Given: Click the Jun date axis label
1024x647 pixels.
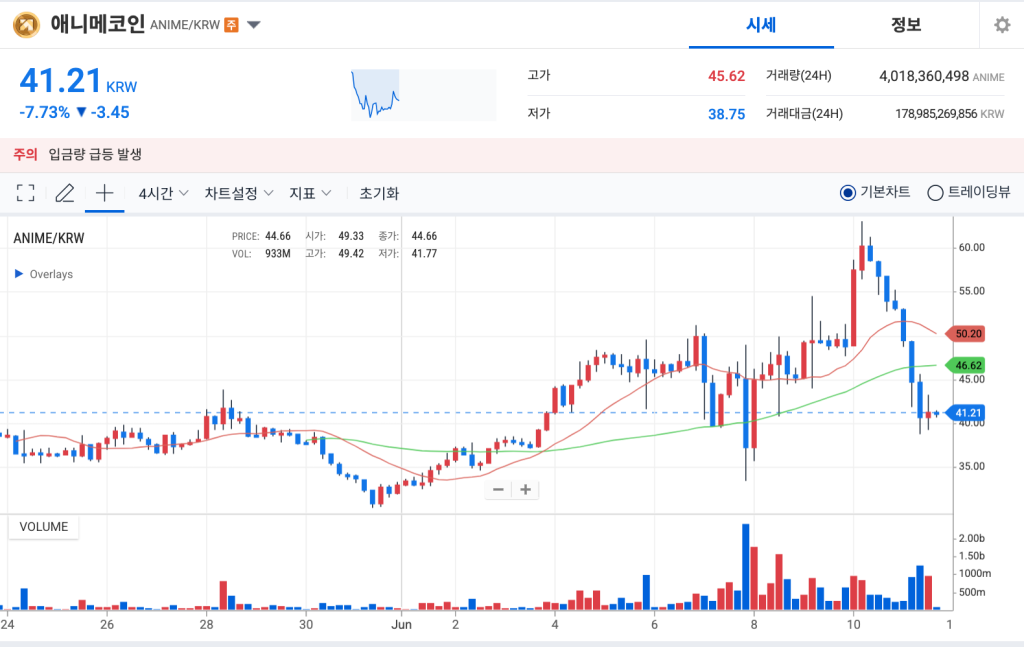Looking at the screenshot, I should coord(402,624).
